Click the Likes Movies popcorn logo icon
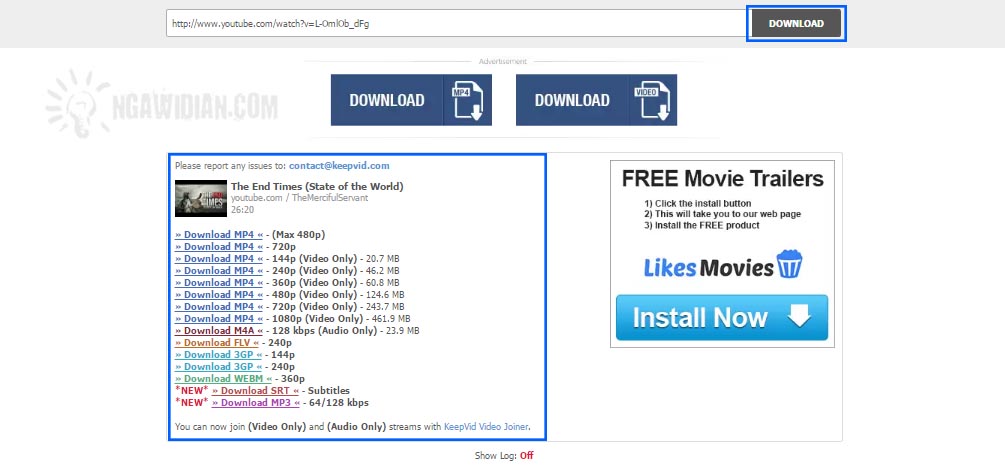 tap(790, 265)
